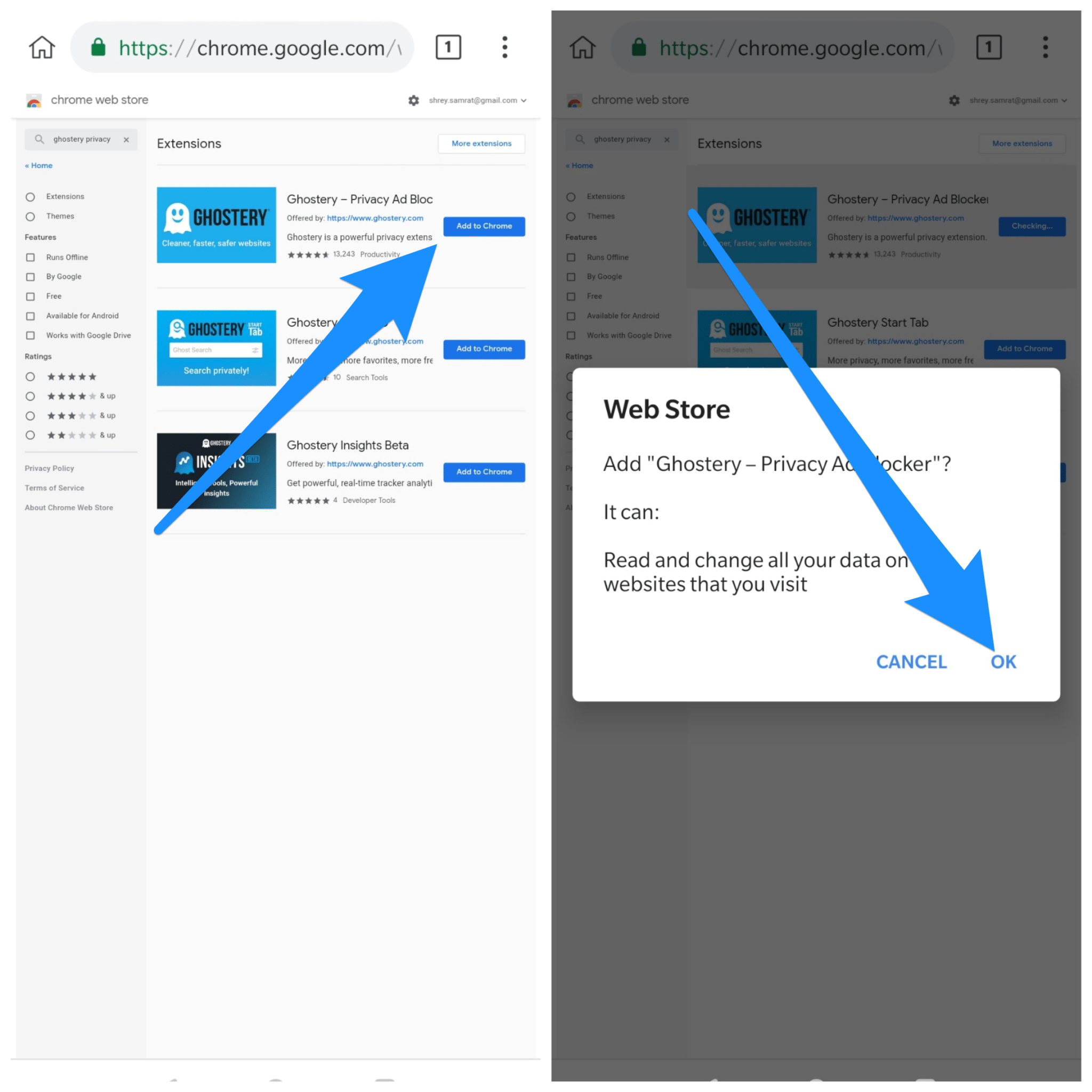Screen dimensions: 1092x1092
Task: Enable the Runs Offline filter checkbox
Action: point(30,257)
